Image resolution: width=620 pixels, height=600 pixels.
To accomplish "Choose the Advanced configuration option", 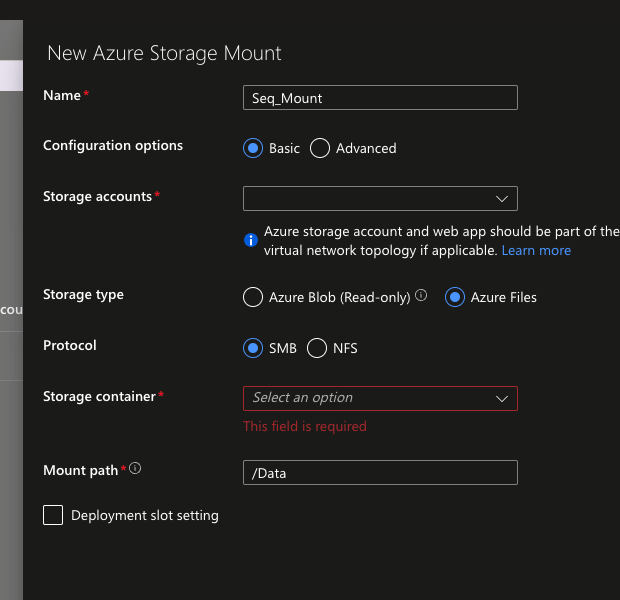I will coord(320,148).
